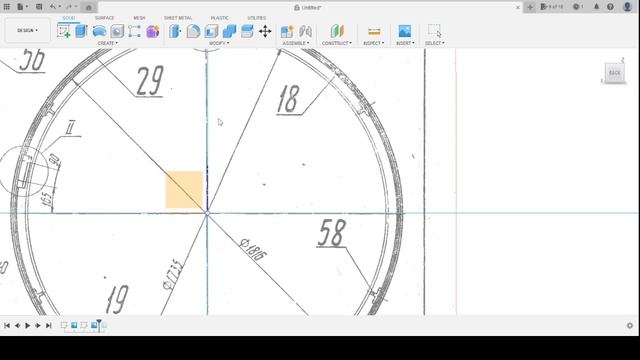Click the Untitled document tab

pyautogui.click(x=308, y=7)
